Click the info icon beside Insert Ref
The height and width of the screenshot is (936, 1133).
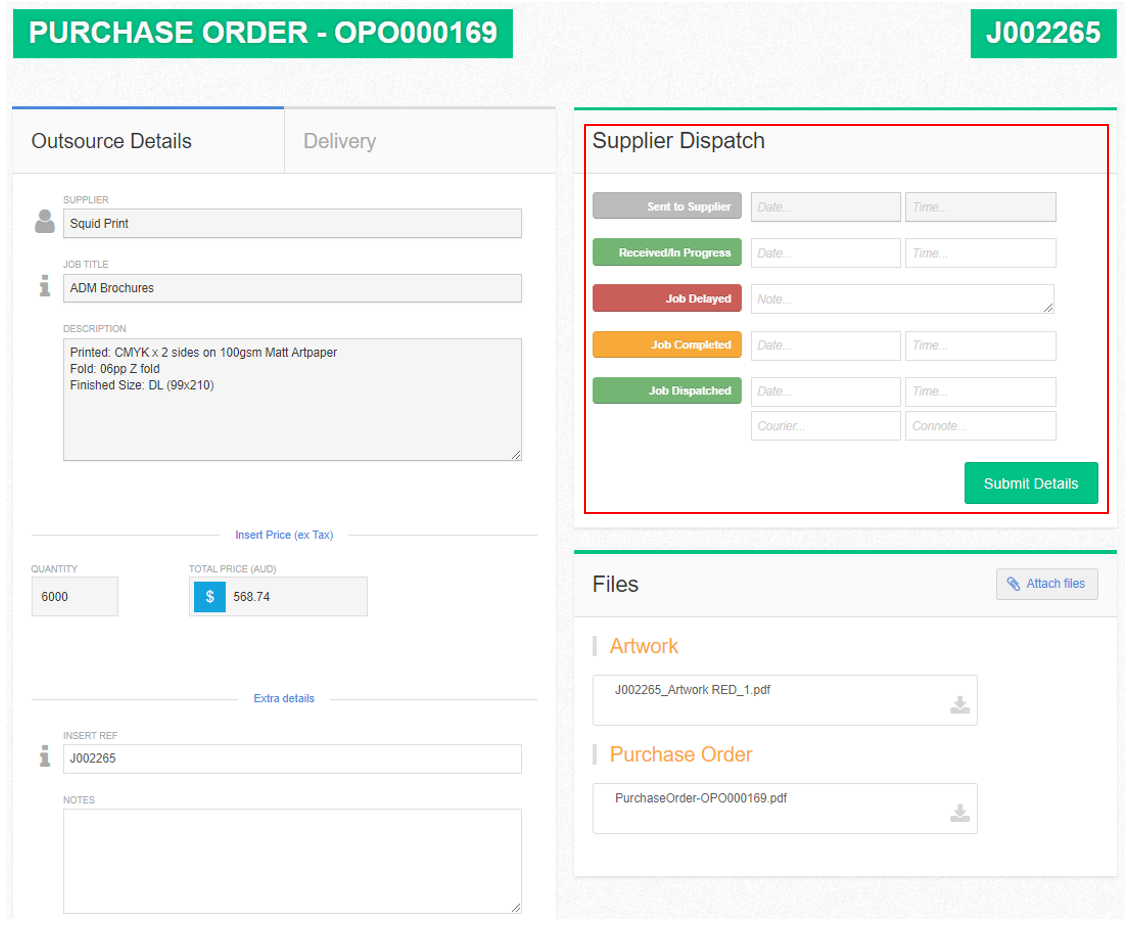point(45,756)
